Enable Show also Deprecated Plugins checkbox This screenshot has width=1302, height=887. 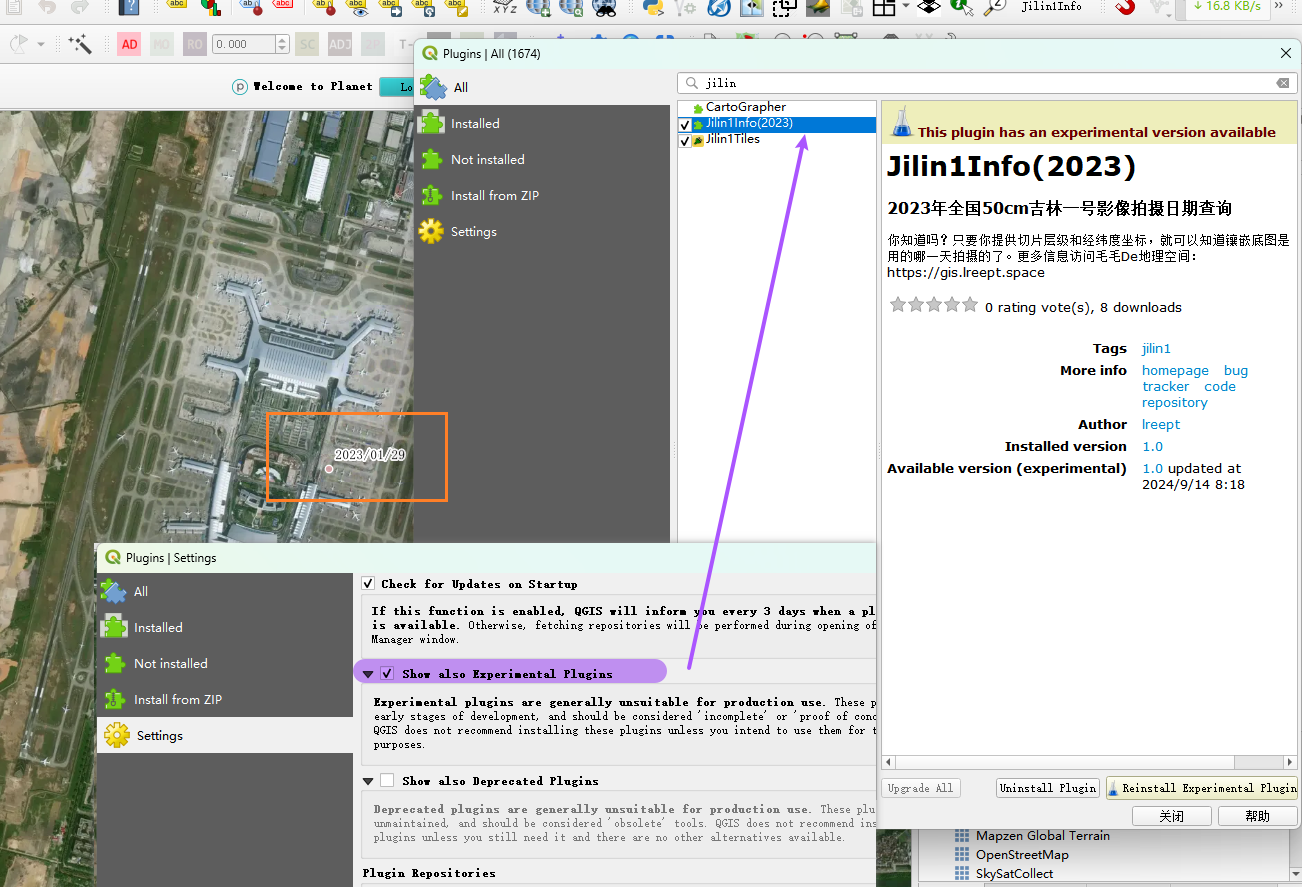[387, 781]
